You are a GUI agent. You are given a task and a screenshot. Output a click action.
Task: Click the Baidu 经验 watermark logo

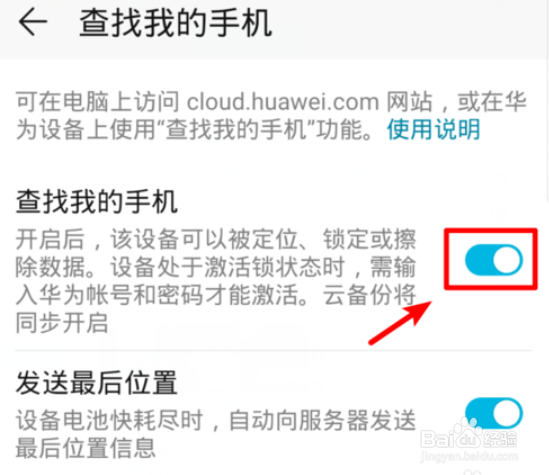tap(469, 436)
